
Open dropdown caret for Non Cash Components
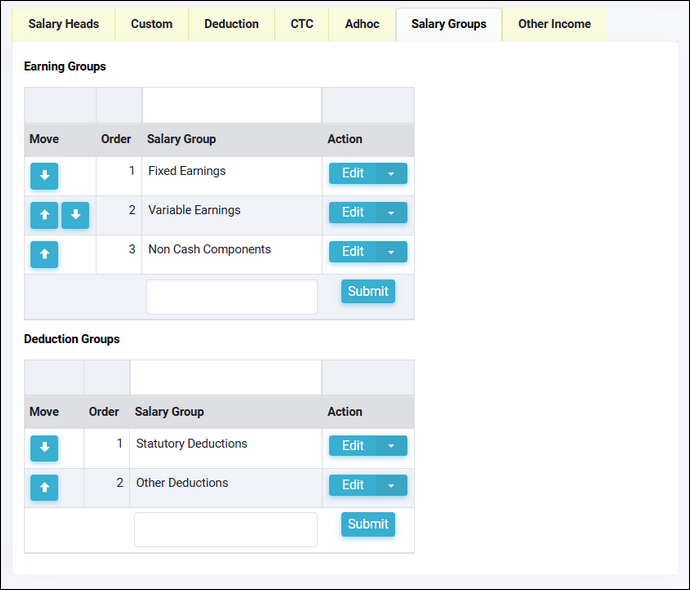click(x=391, y=252)
